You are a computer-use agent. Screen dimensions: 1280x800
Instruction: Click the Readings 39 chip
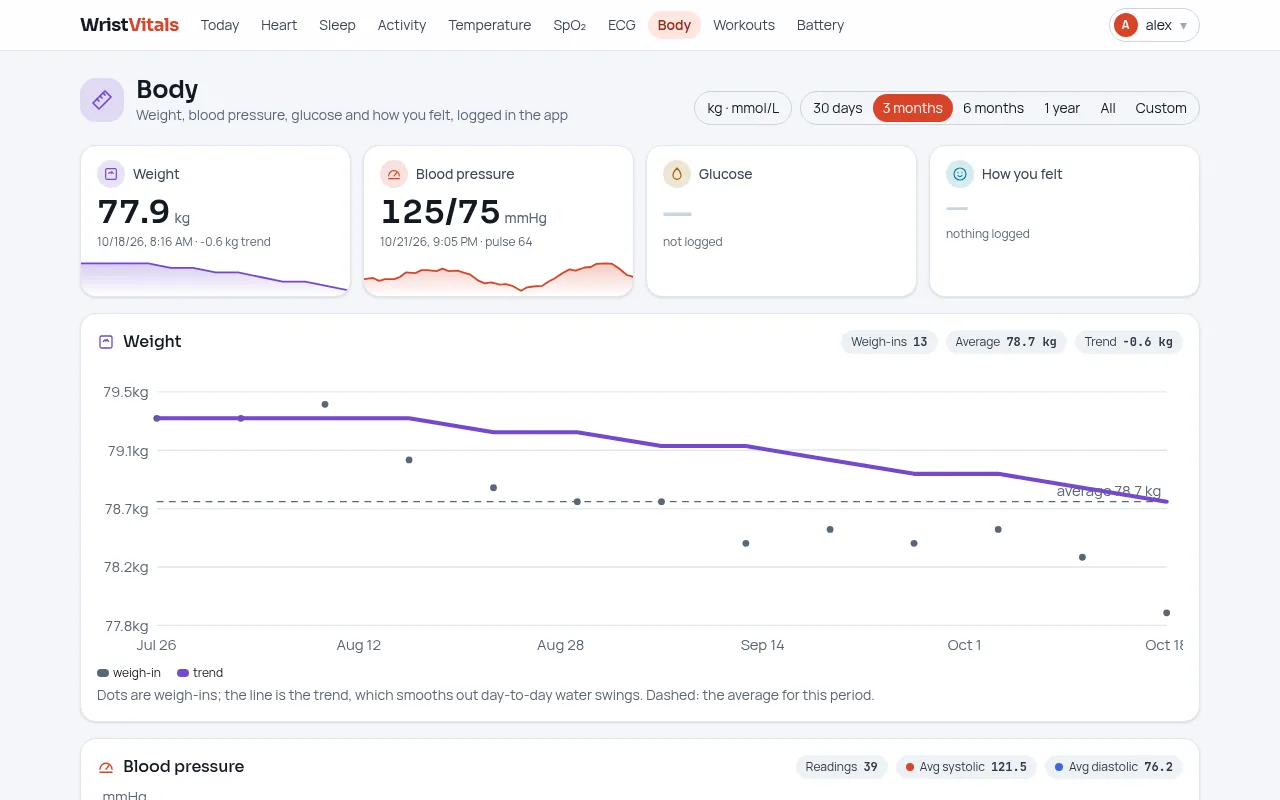[841, 767]
